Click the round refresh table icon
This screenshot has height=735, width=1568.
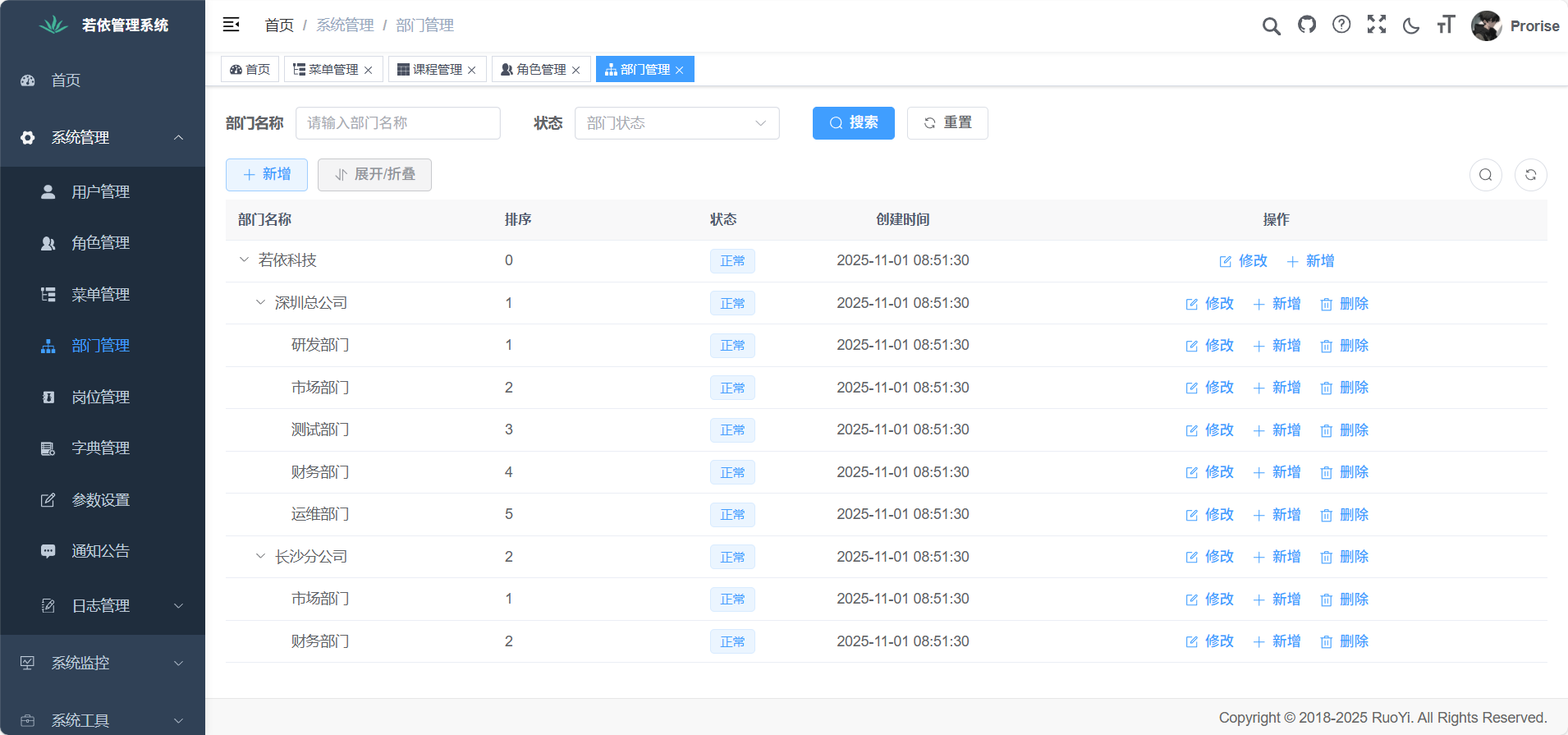pos(1530,175)
